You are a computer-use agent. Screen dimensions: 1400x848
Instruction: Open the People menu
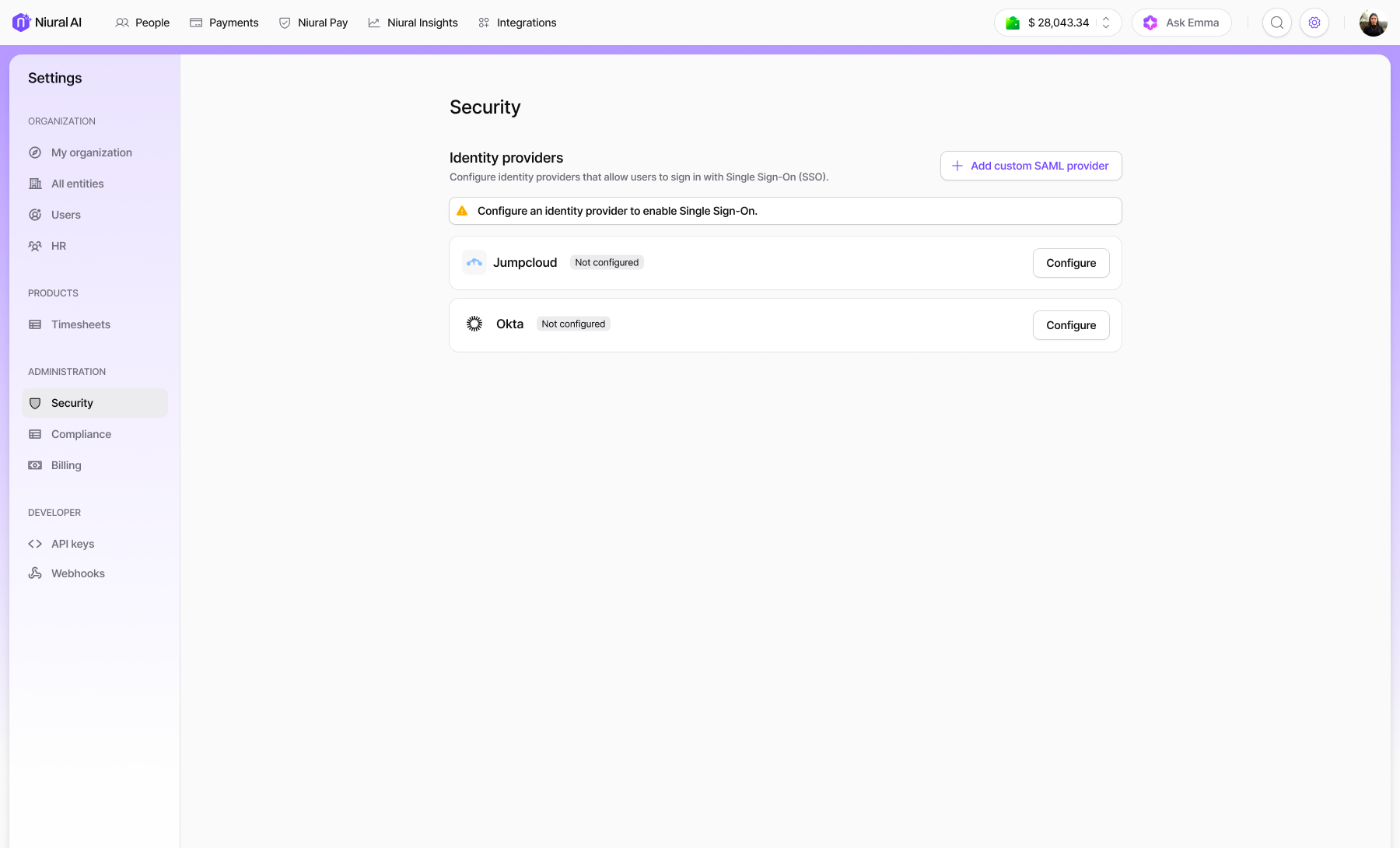(x=142, y=23)
